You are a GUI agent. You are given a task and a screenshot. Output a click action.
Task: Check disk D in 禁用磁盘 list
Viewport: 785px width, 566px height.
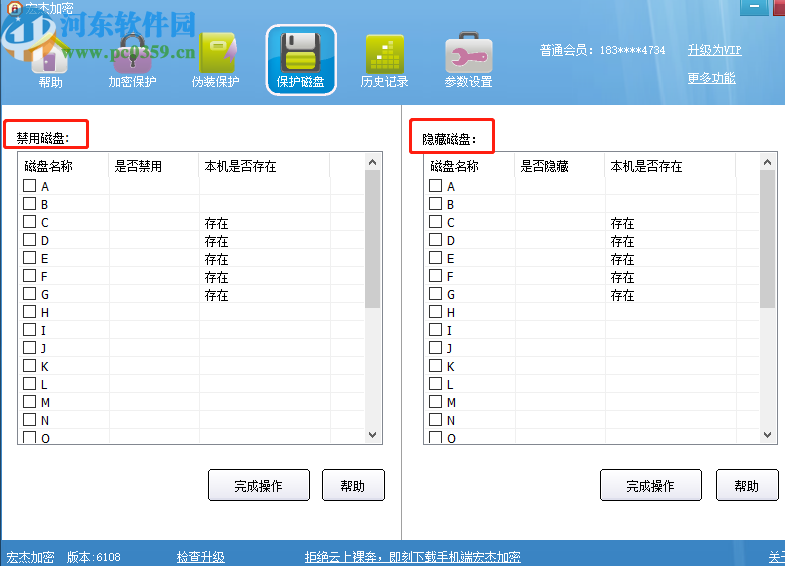(30, 240)
